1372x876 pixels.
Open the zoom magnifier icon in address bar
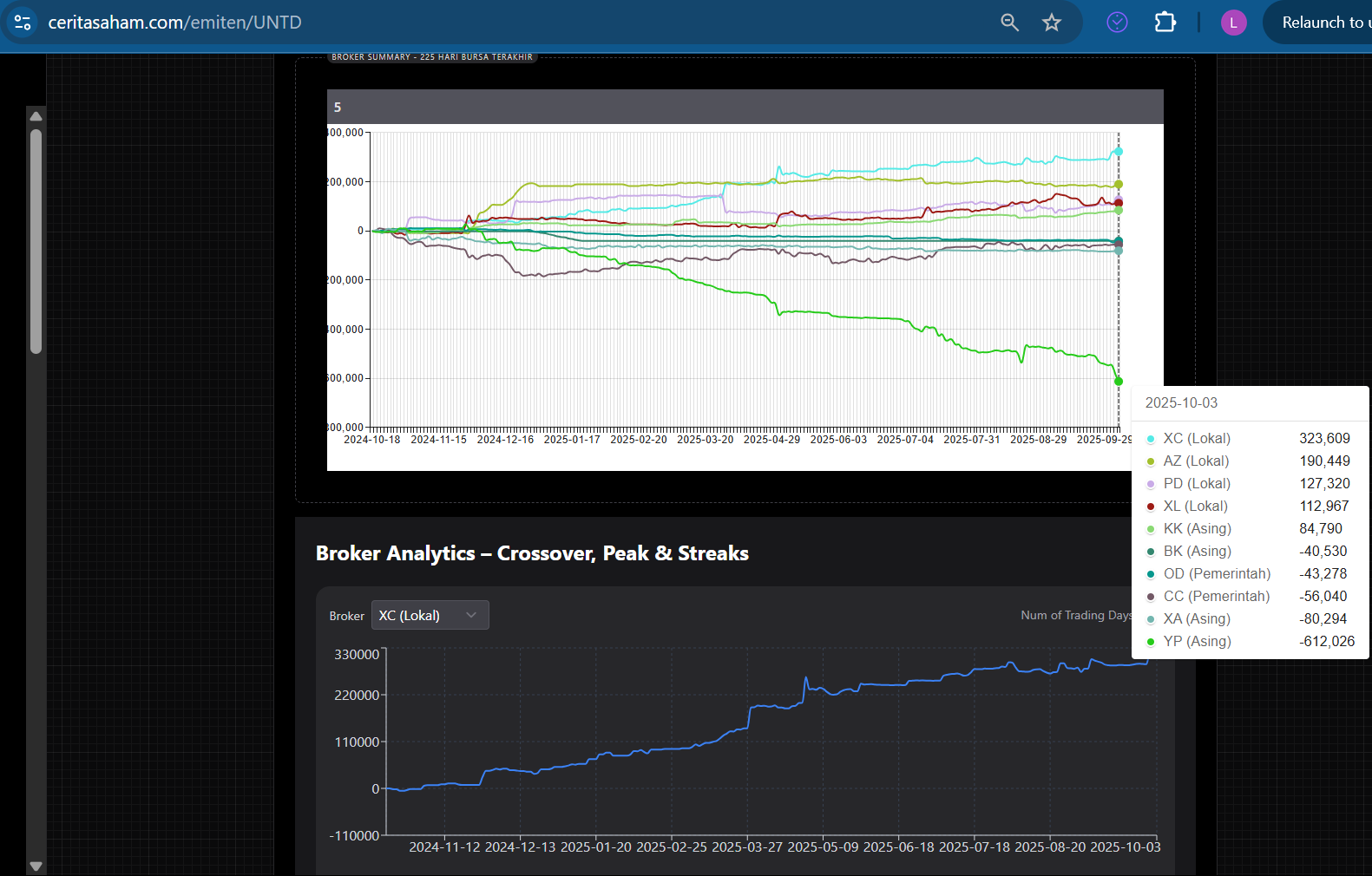point(1009,23)
